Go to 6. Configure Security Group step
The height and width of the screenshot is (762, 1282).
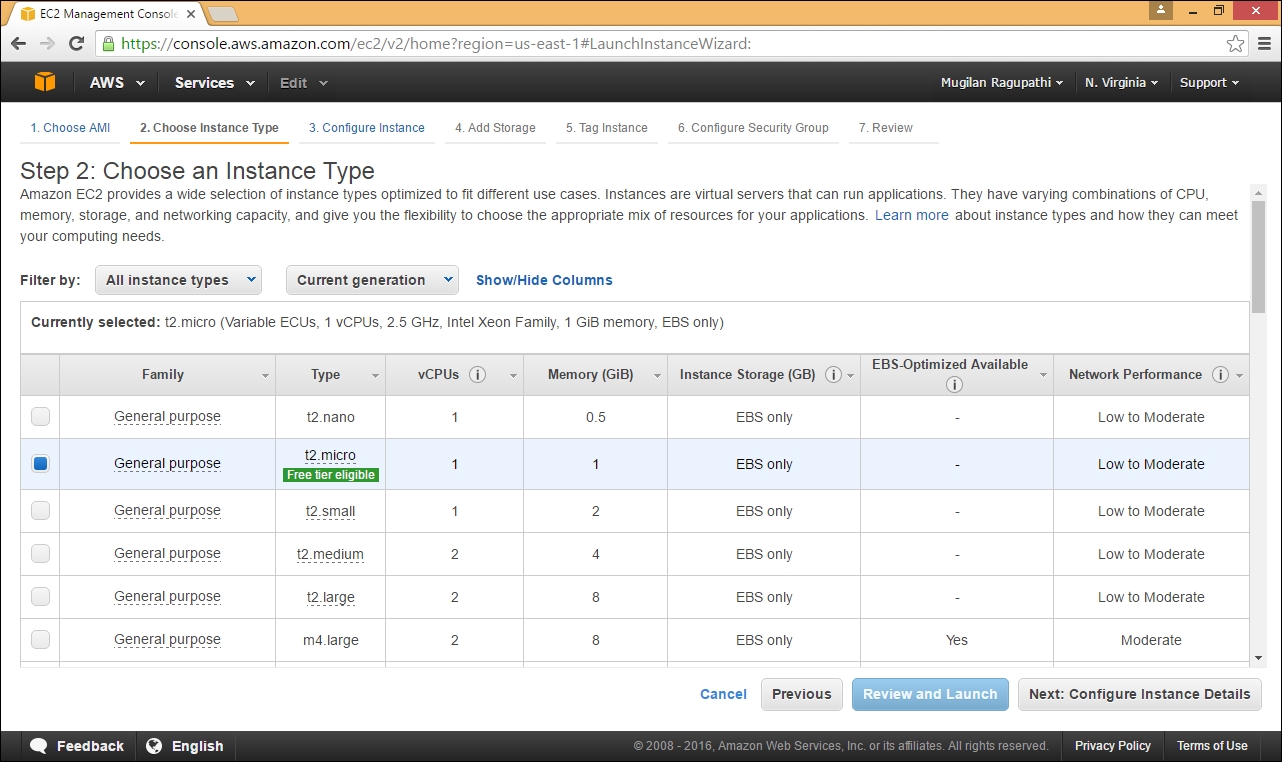[x=753, y=128]
